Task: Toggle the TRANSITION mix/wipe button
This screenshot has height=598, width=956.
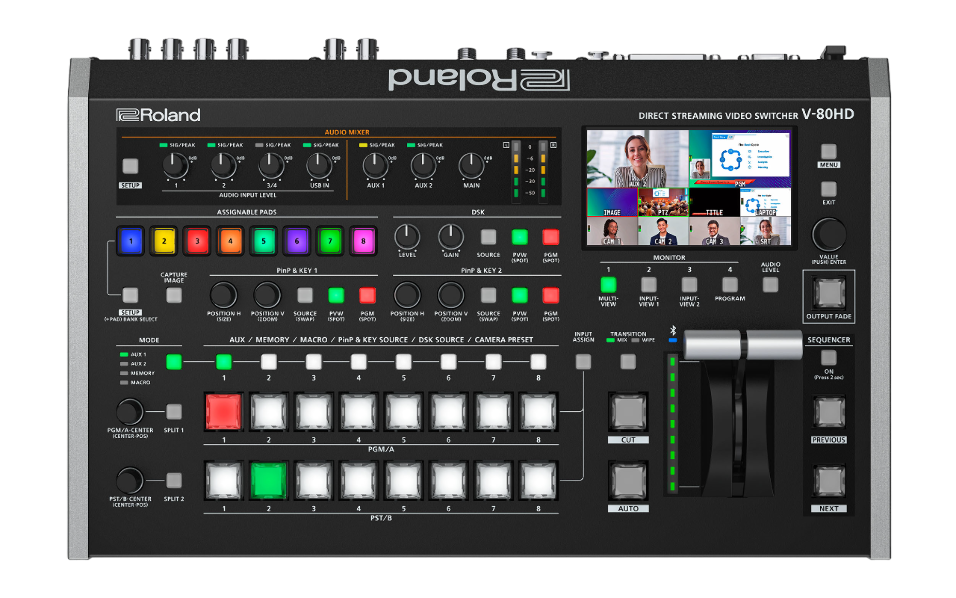Action: click(x=628, y=362)
